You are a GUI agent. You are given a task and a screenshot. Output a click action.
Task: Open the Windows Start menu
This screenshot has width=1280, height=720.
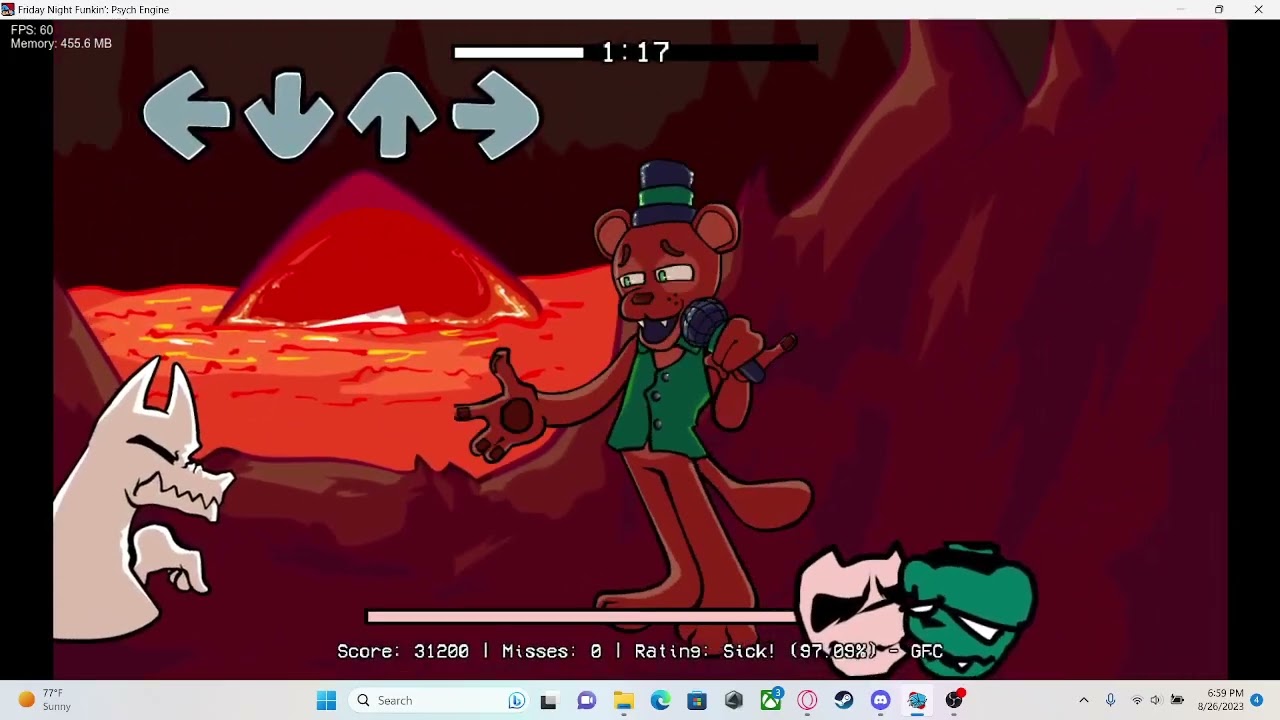pos(326,700)
